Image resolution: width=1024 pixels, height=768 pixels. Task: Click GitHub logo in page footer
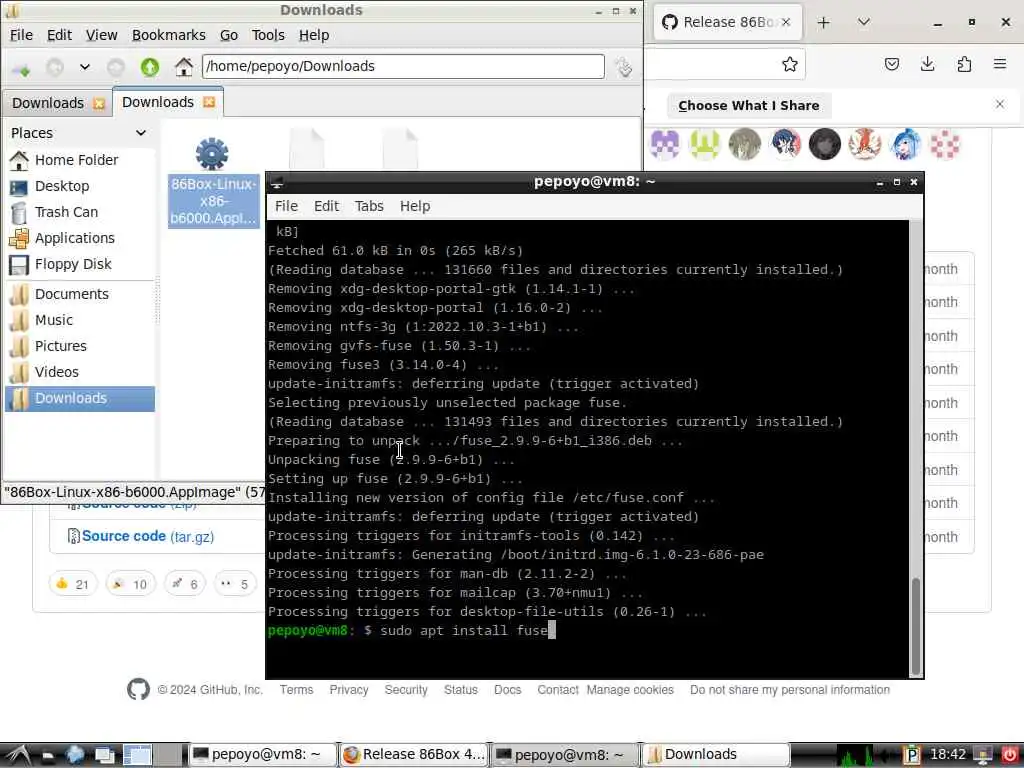[138, 689]
